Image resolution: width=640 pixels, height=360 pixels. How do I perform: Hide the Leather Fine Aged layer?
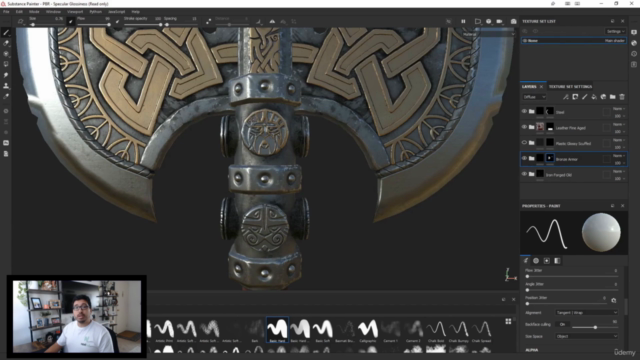pos(524,127)
